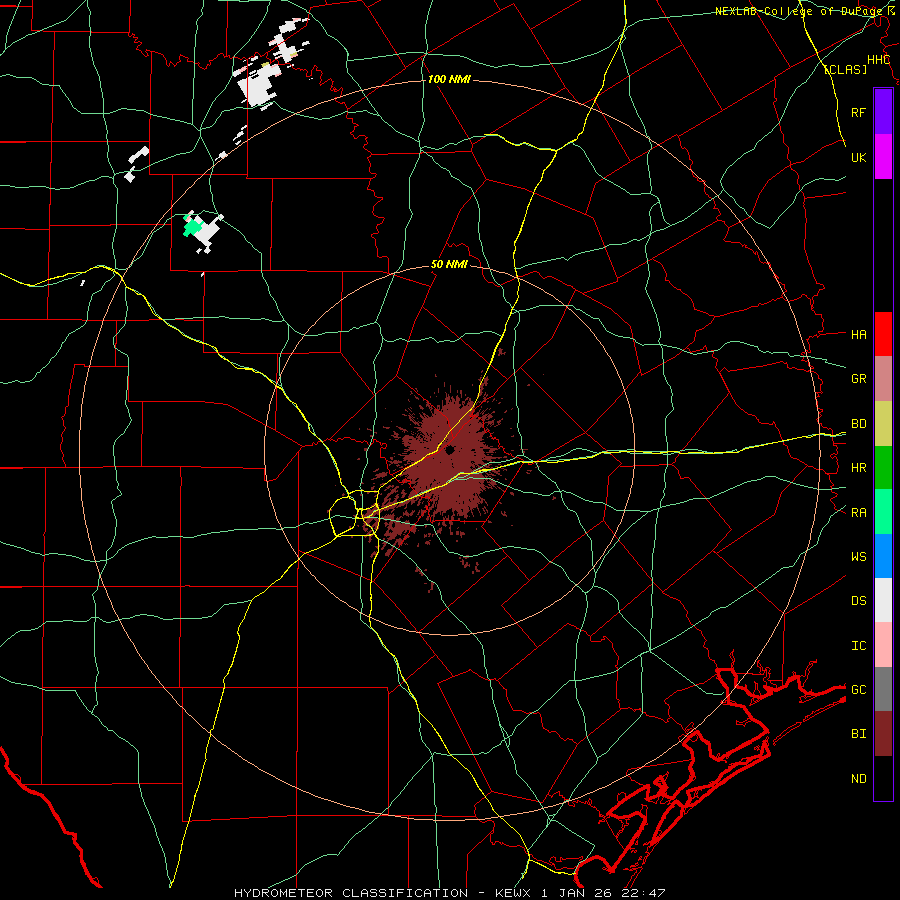Click the ND legend label
Screen dimensions: 900x900
859,779
